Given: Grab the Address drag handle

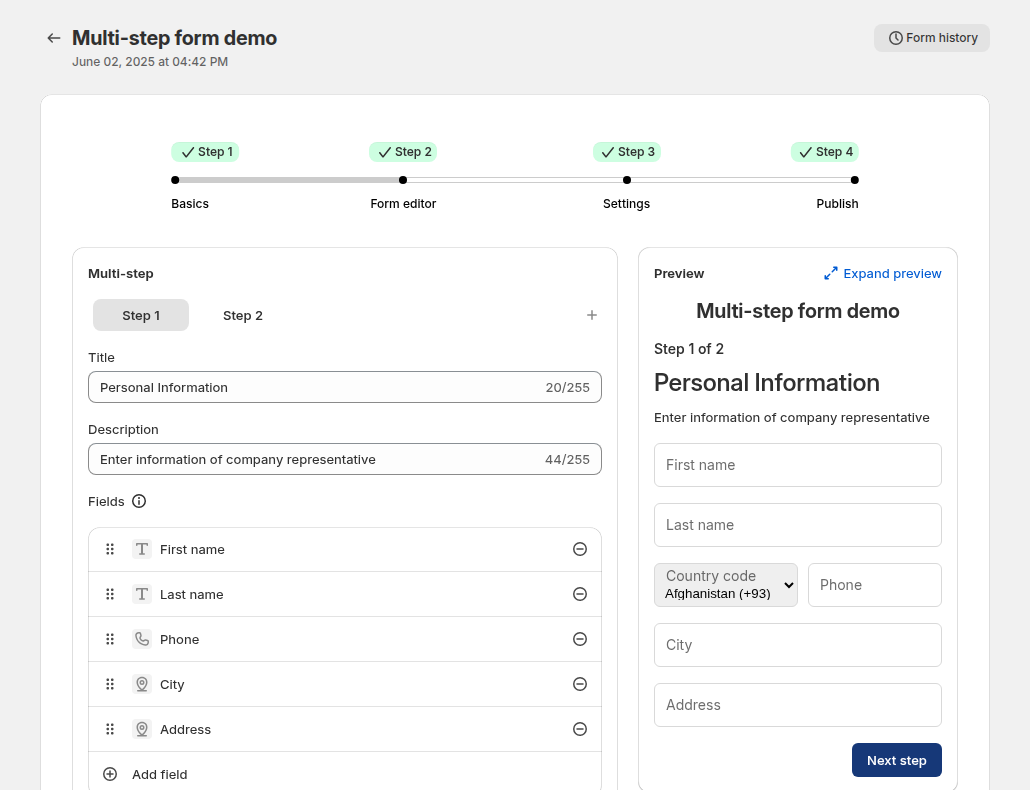Looking at the screenshot, I should pyautogui.click(x=110, y=729).
